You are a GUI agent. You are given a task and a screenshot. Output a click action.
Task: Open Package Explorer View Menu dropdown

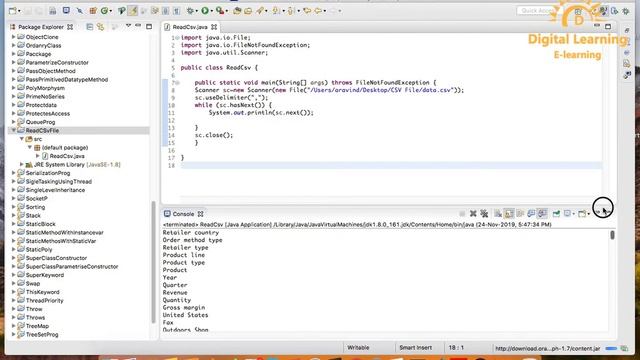(x=128, y=26)
